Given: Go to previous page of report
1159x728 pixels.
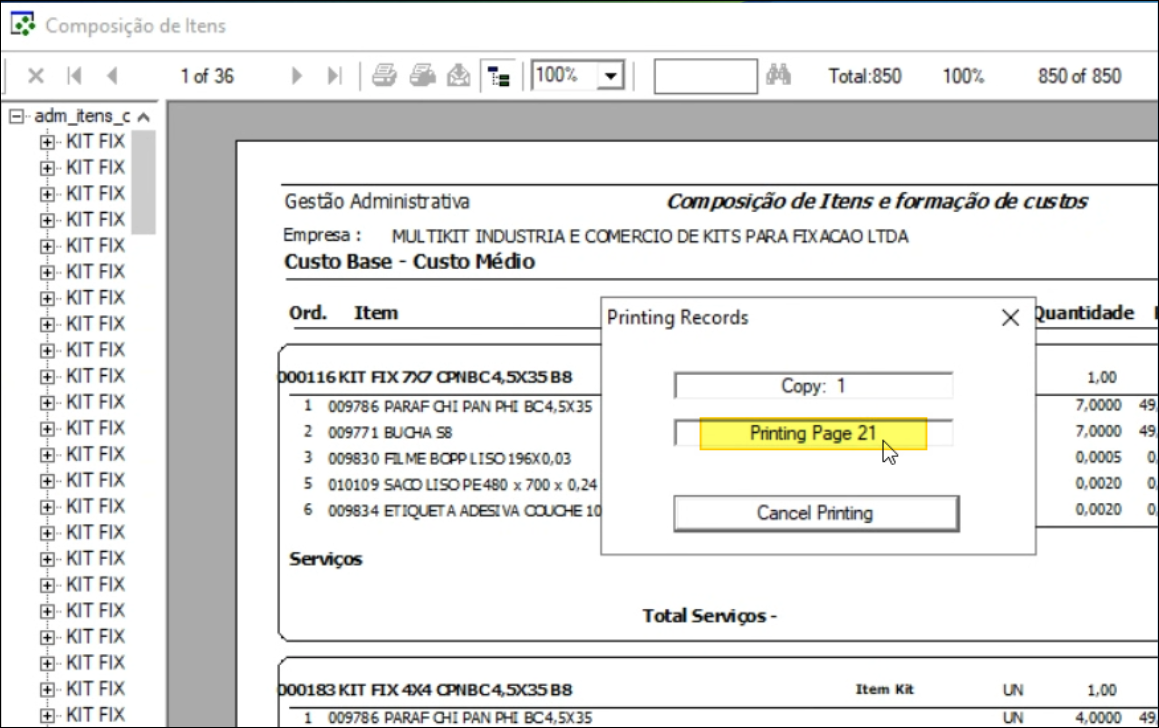Looking at the screenshot, I should 111,76.
